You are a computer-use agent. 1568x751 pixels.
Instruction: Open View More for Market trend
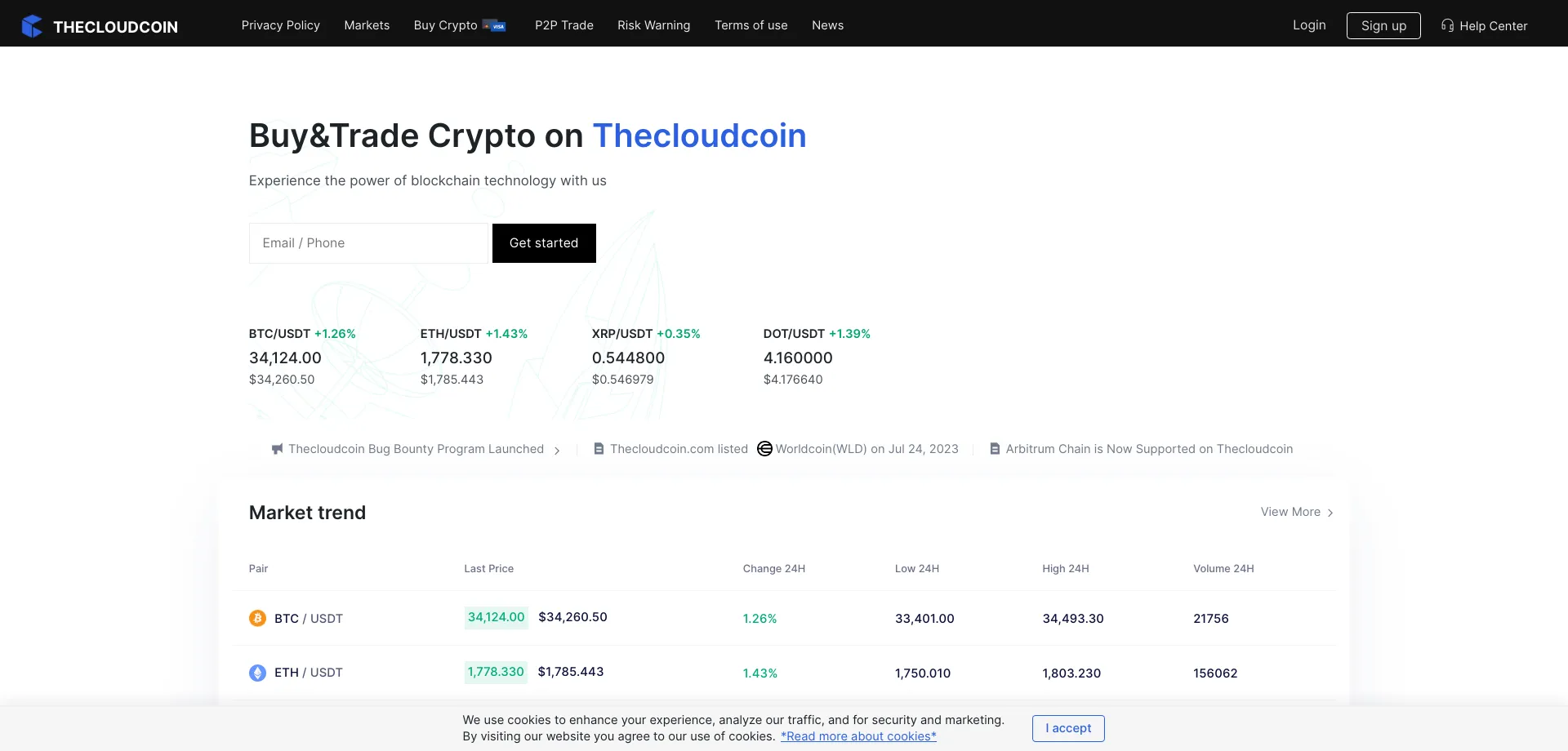click(1297, 512)
